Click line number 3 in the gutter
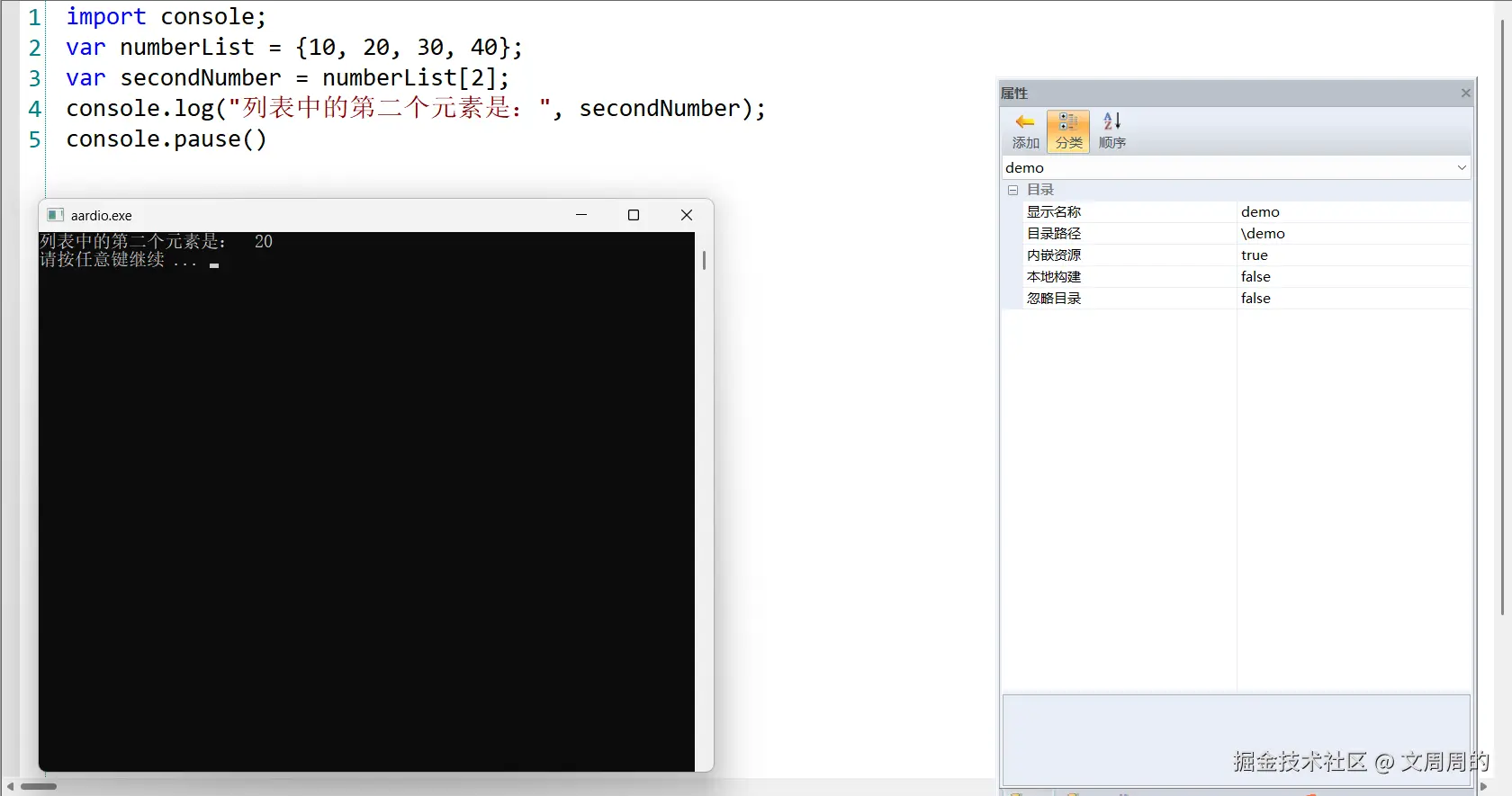Viewport: 1512px width, 796px height. (34, 78)
